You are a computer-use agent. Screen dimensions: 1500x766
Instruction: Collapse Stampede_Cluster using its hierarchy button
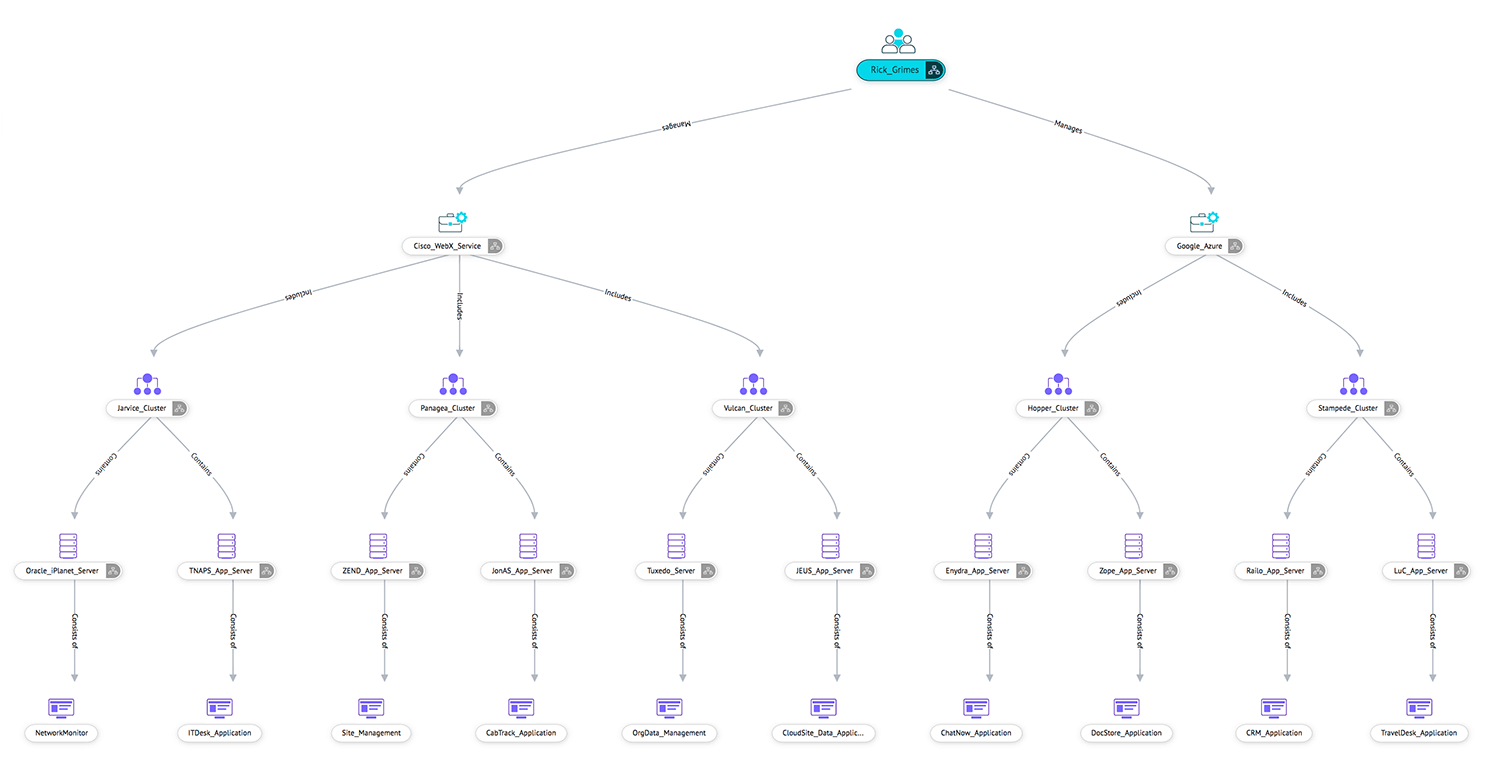tap(1390, 408)
